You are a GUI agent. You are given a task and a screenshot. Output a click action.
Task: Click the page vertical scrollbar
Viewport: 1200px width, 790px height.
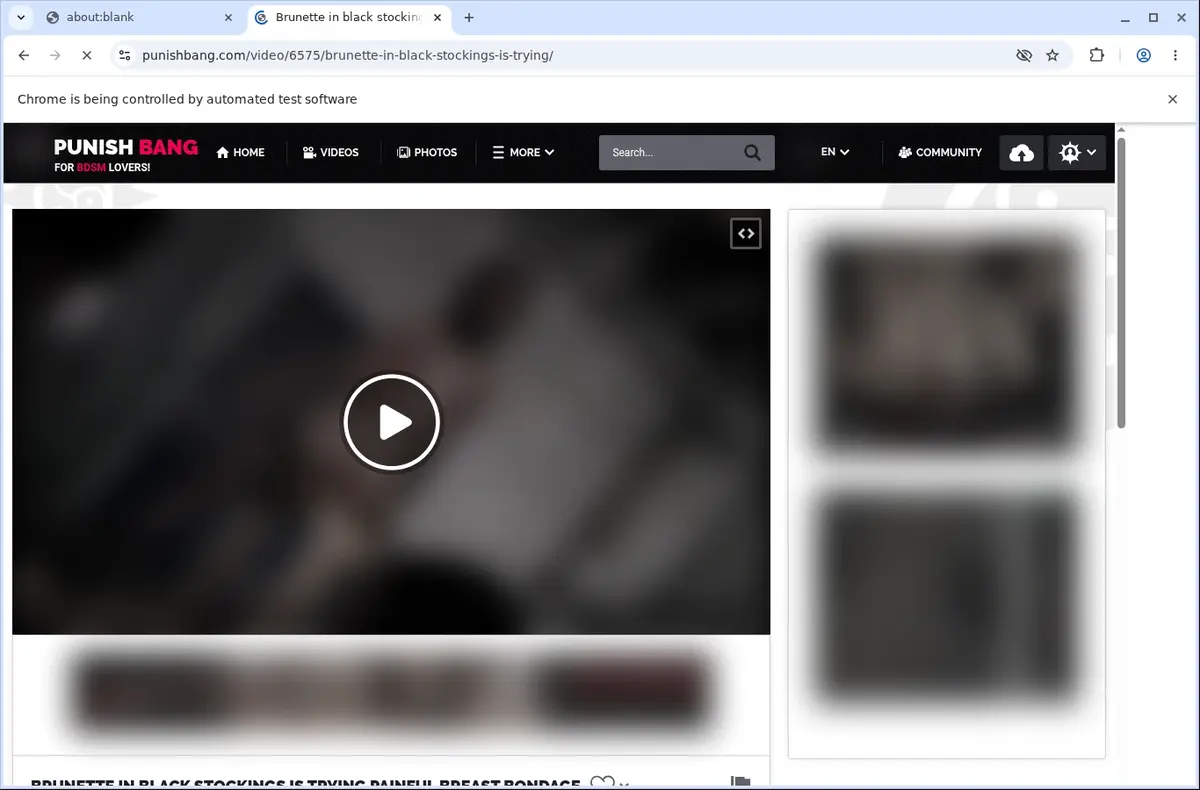pos(1121,283)
